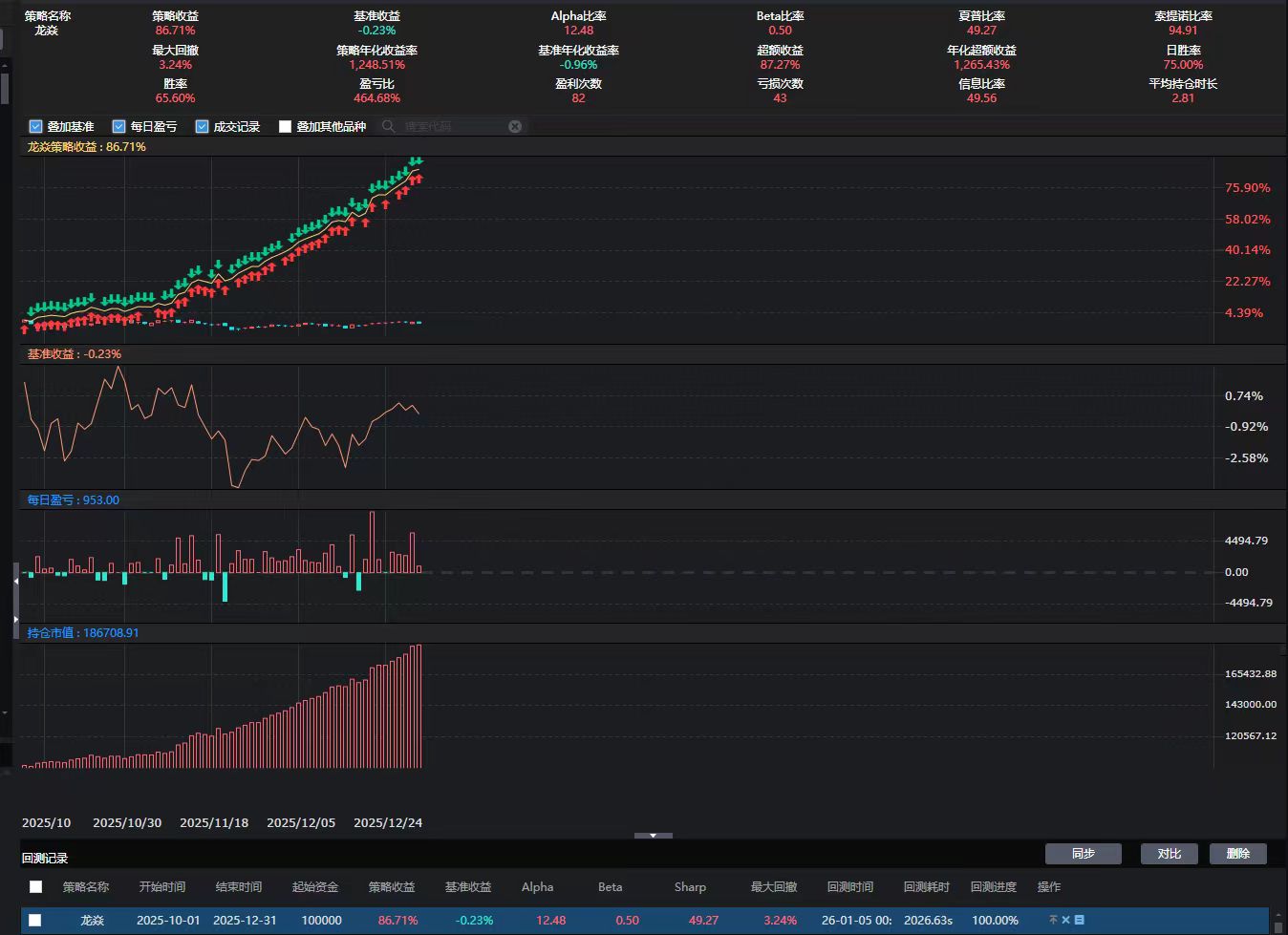Screen dimensions: 1288x935
Task: Tick the 龙焱 backtest record checkbox
Action: [x=35, y=920]
